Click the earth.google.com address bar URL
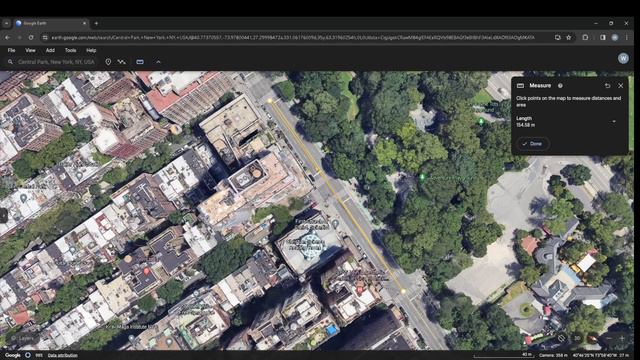The height and width of the screenshot is (360, 640). [x=293, y=38]
